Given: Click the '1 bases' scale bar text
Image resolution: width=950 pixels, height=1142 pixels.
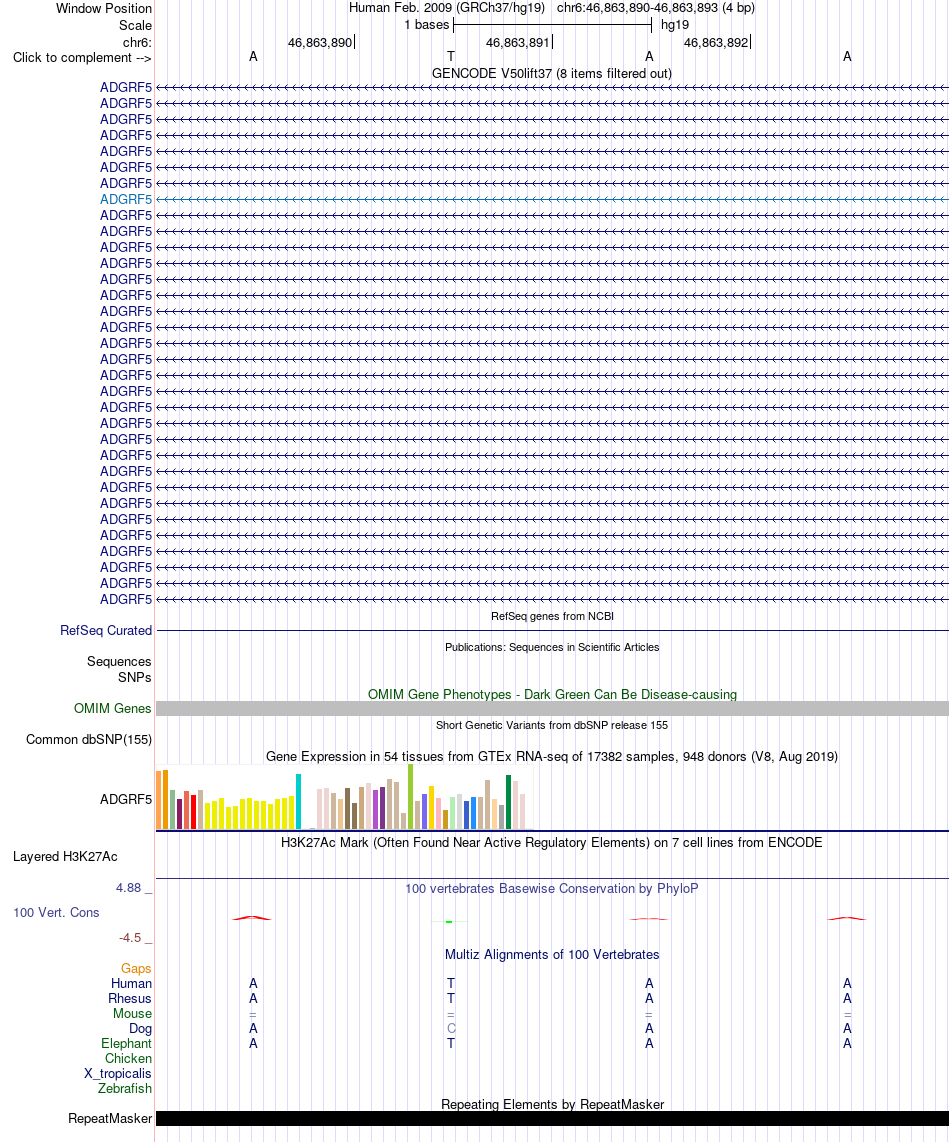Looking at the screenshot, I should (427, 25).
